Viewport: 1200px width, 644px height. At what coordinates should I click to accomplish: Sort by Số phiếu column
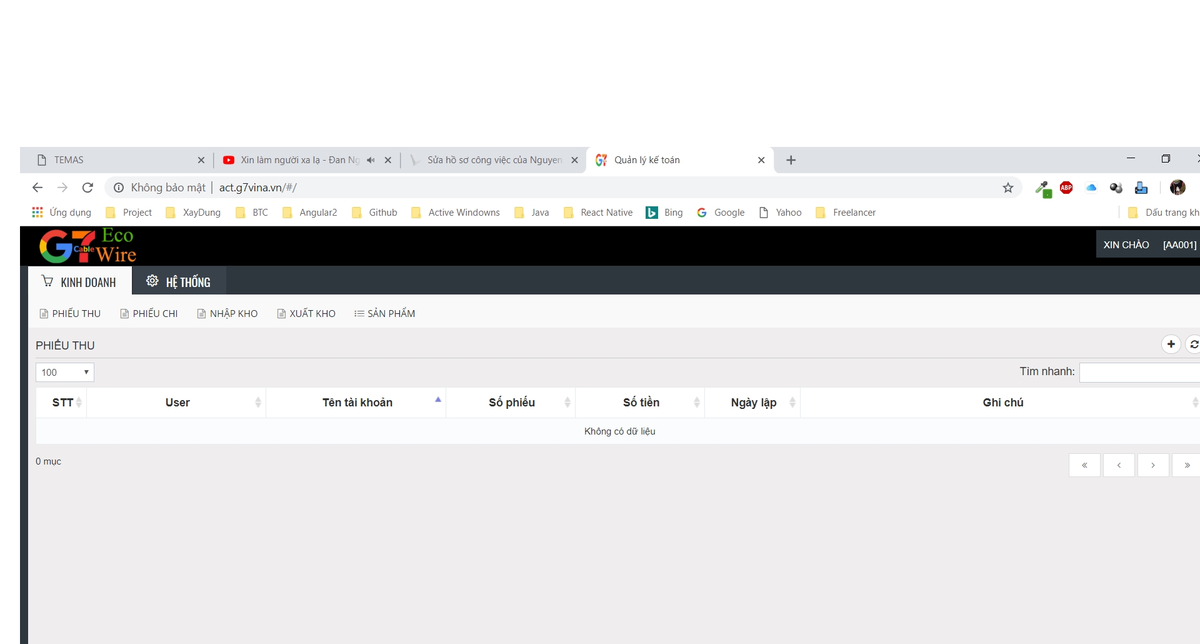512,402
